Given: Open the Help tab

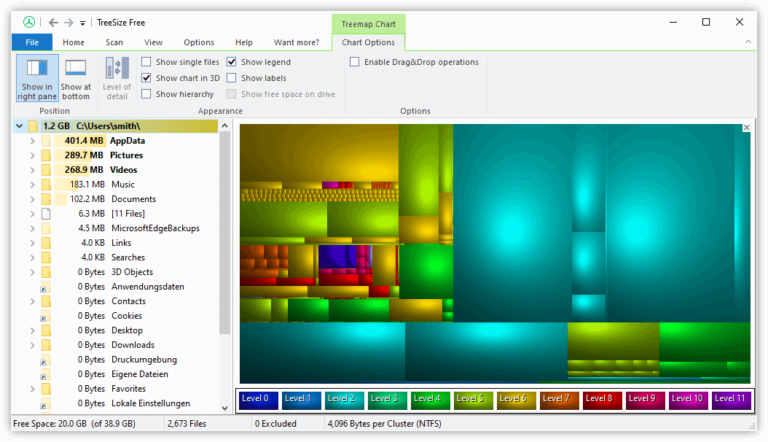Looking at the screenshot, I should (x=244, y=42).
